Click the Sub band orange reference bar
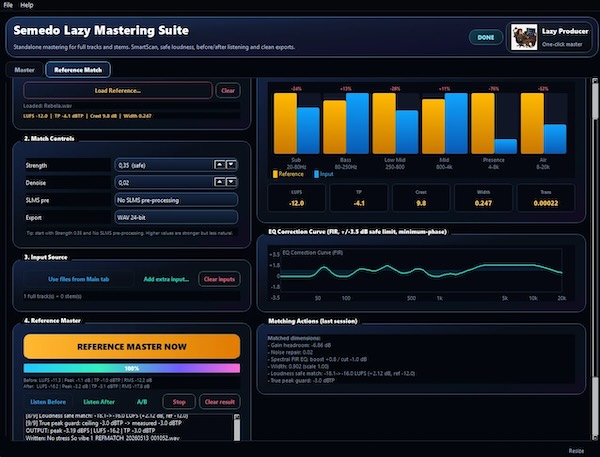Screen dimensions: 600x457 tap(285, 123)
